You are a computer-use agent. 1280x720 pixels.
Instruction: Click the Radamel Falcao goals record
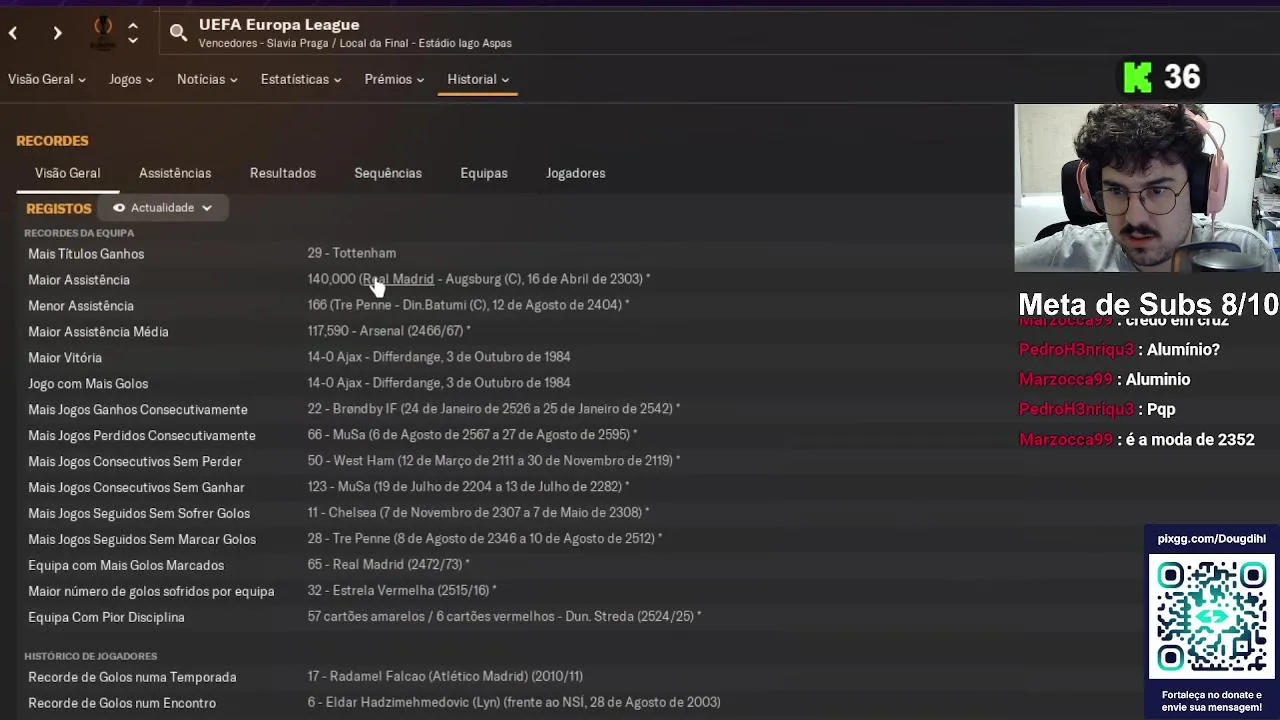445,677
